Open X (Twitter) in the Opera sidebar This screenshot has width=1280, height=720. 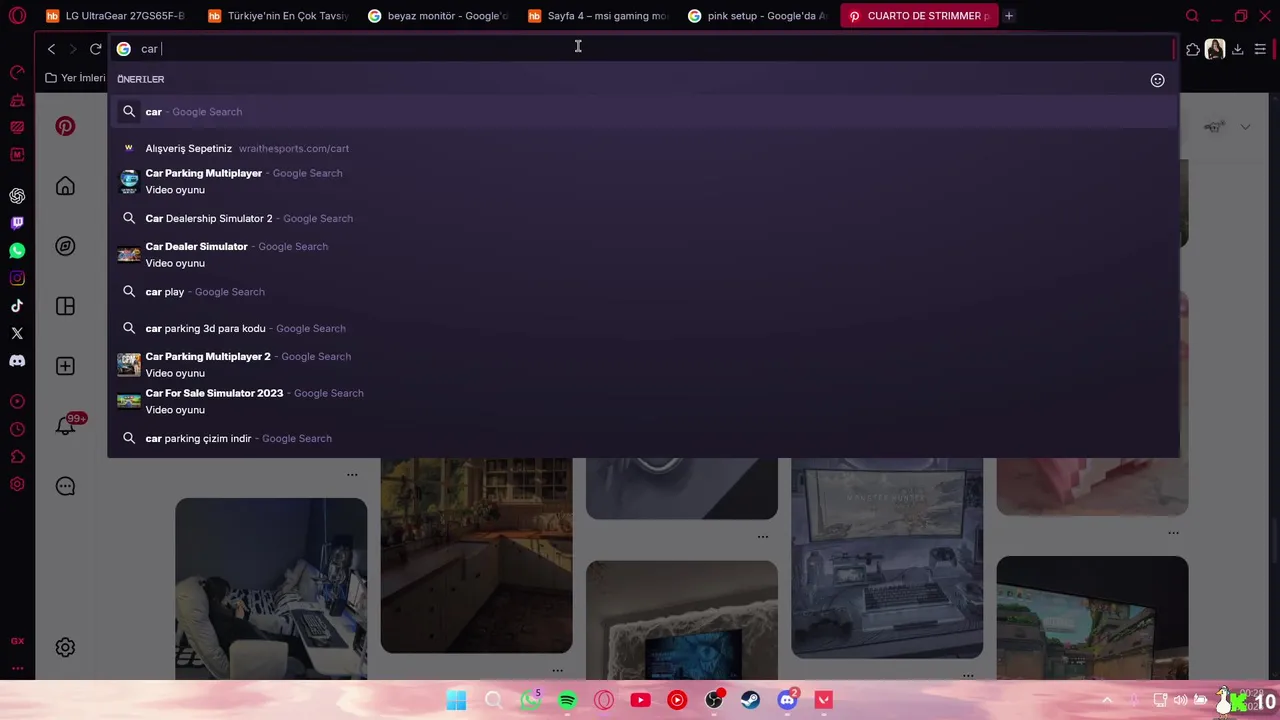(17, 333)
